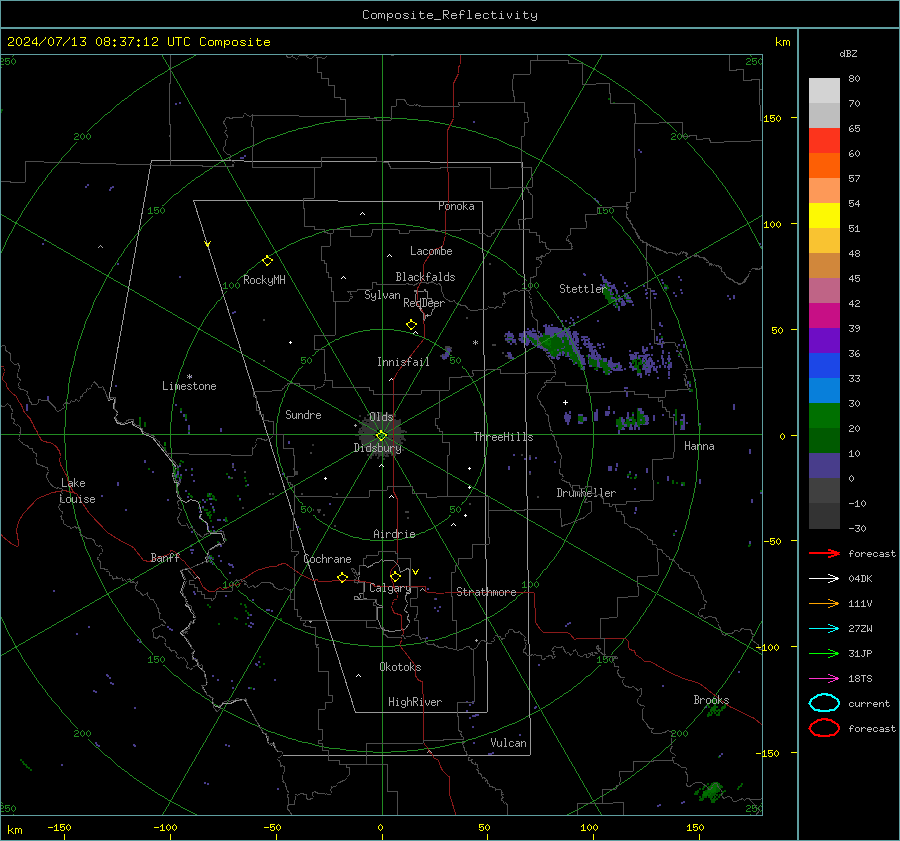The height and width of the screenshot is (841, 900).
Task: Click the yellow radar-center diamond at Olds-Didsbury
Action: click(x=381, y=435)
